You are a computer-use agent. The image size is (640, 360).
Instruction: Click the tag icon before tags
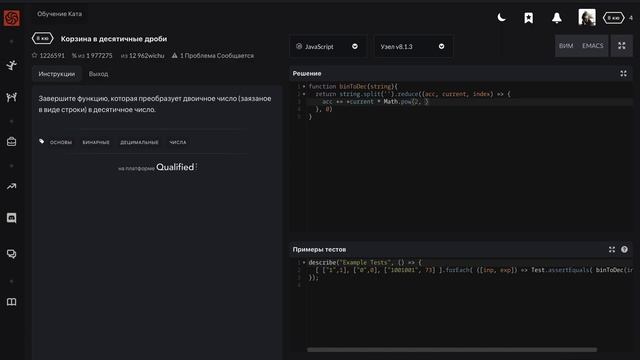[x=42, y=141]
